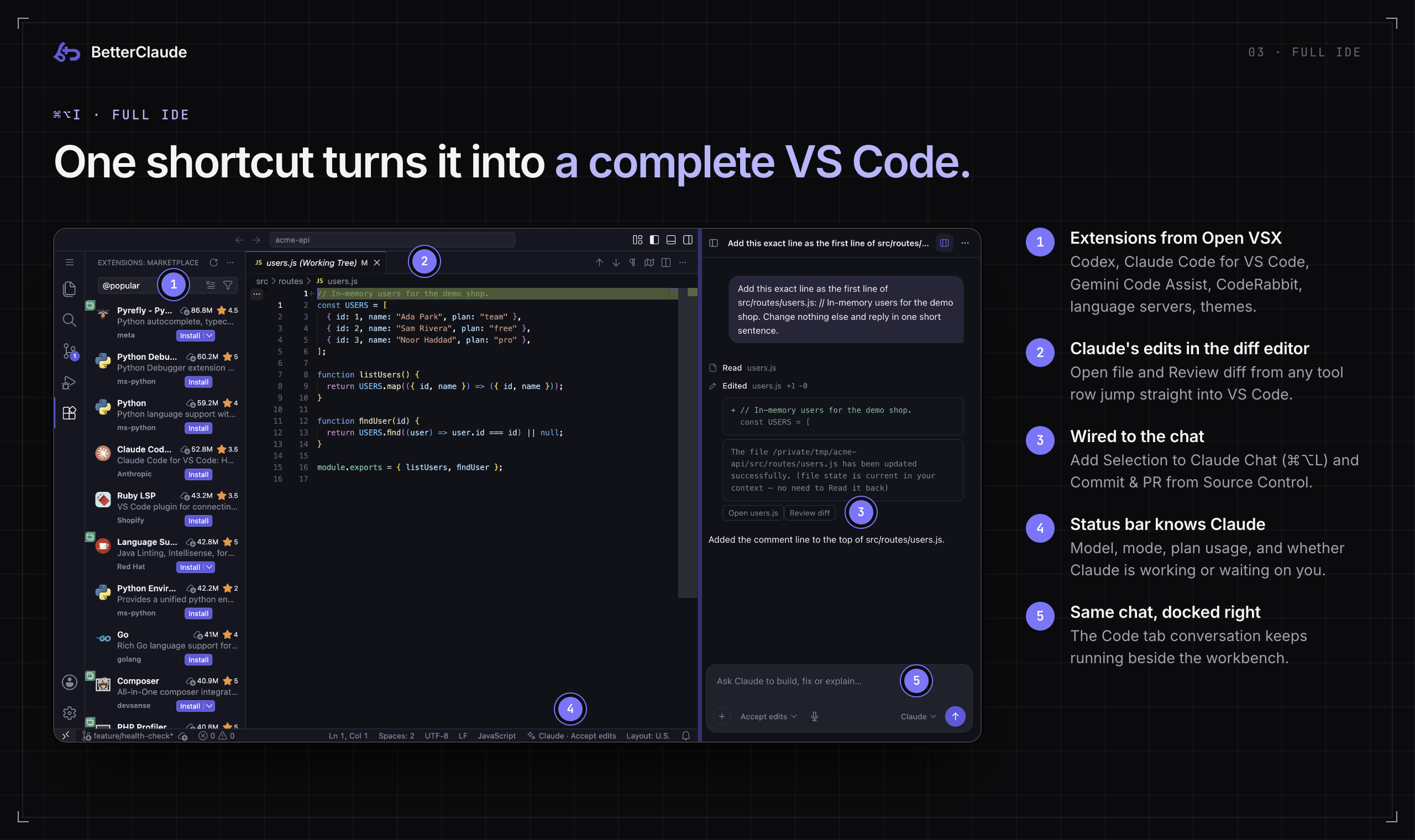Clear the extensions search results
1415x840 pixels.
point(211,285)
